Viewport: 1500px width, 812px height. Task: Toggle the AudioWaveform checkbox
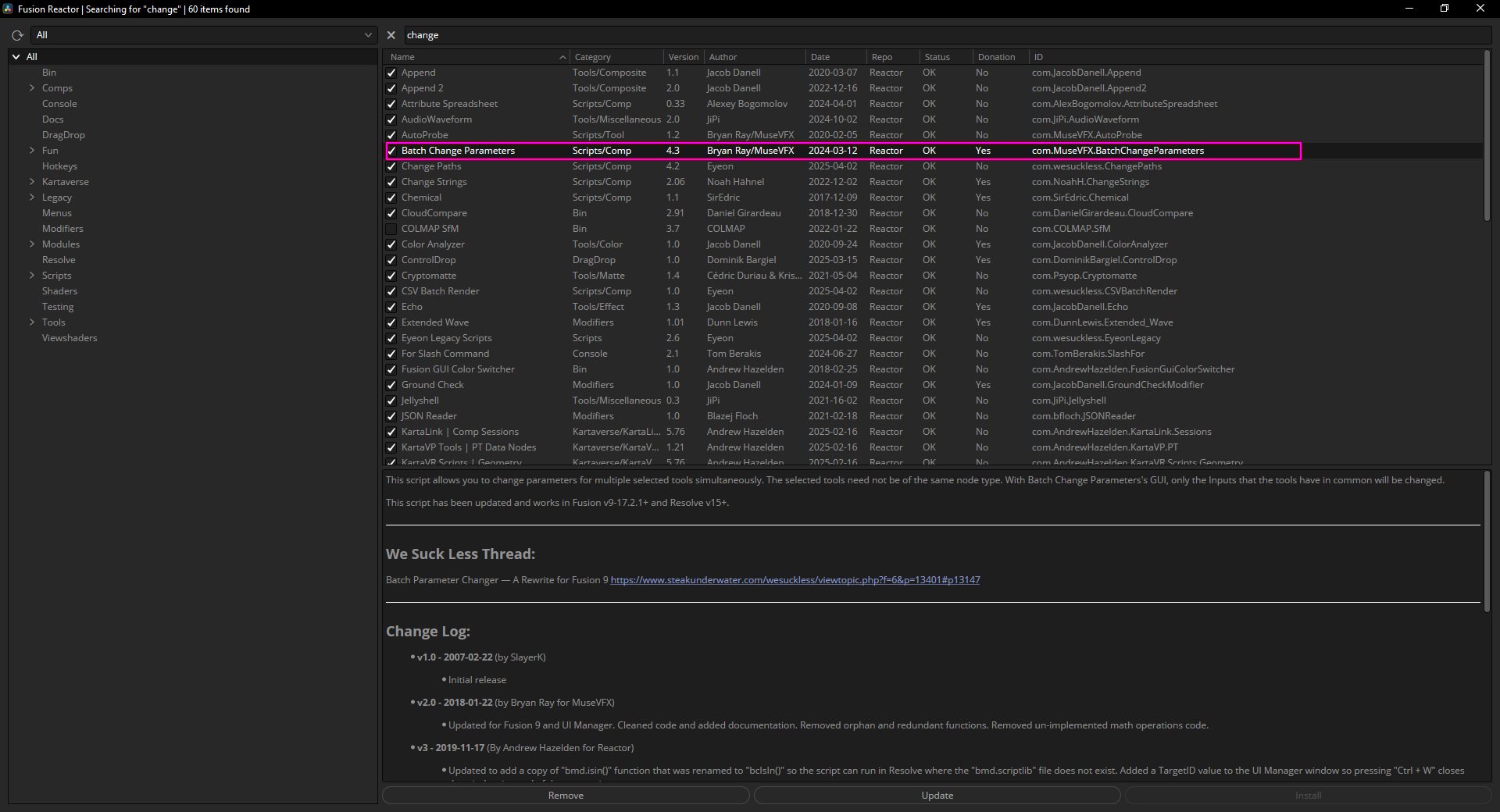(391, 119)
